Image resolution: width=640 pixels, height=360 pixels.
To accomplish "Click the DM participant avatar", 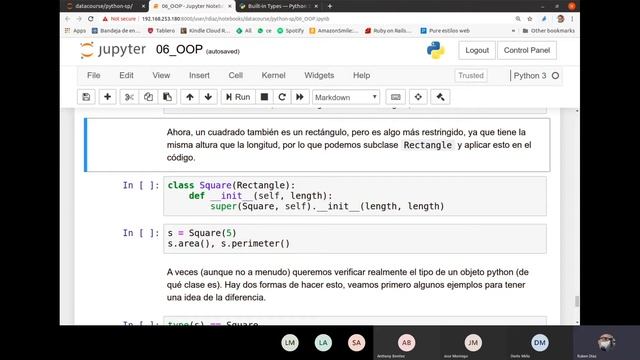I will [x=540, y=342].
